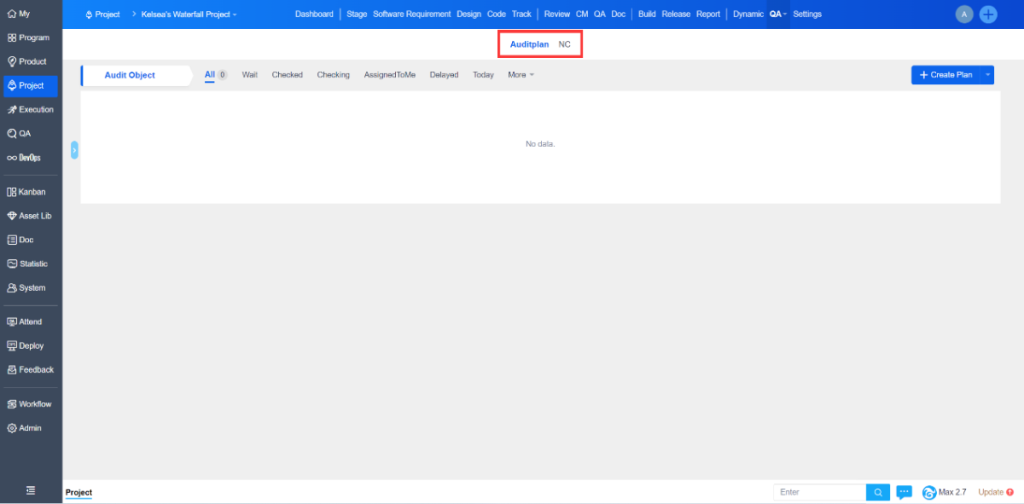Switch to the NC tab
This screenshot has height=504, width=1024.
(565, 45)
